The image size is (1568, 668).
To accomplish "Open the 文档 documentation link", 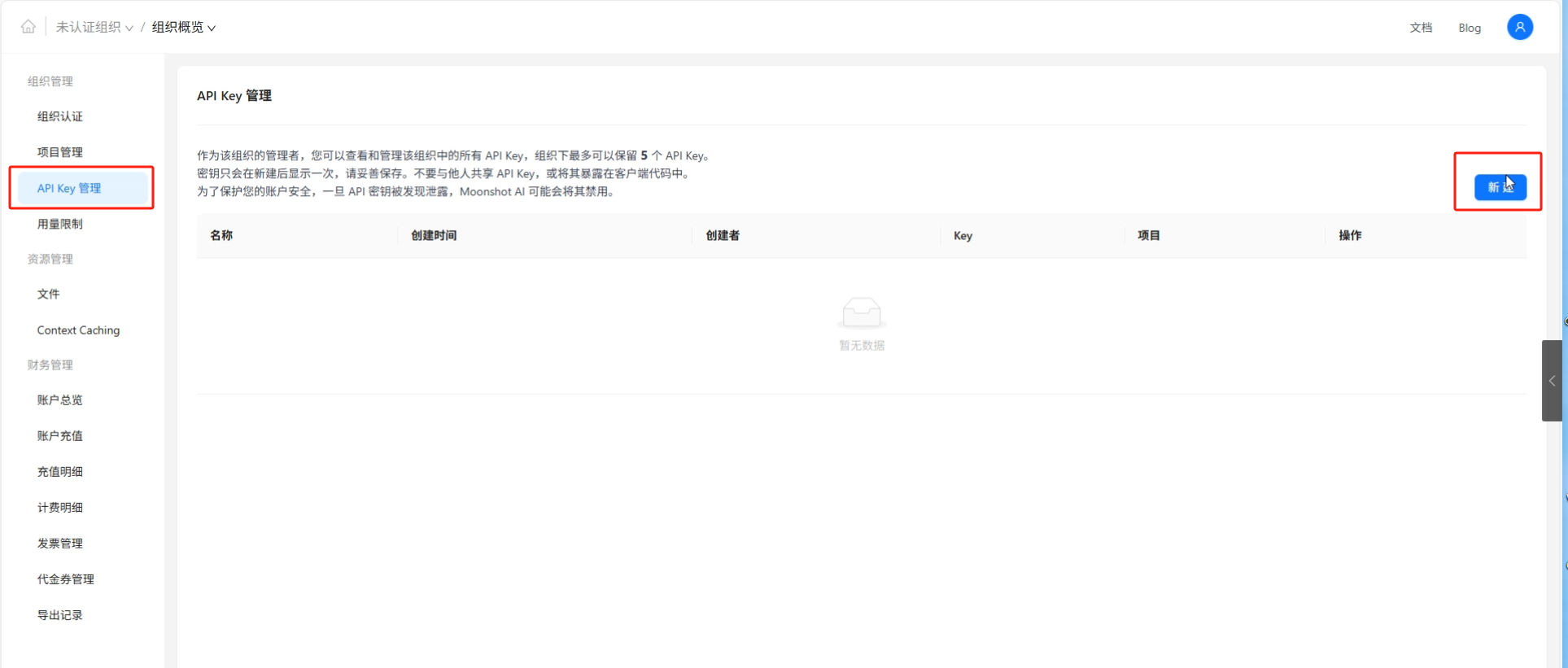I will tap(1421, 28).
